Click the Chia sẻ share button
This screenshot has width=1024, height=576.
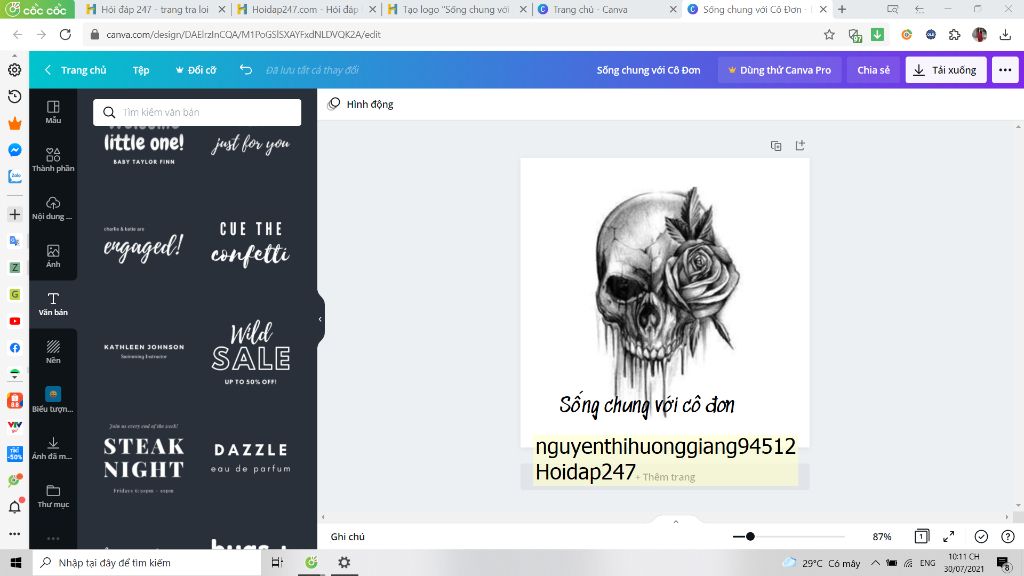pos(873,70)
